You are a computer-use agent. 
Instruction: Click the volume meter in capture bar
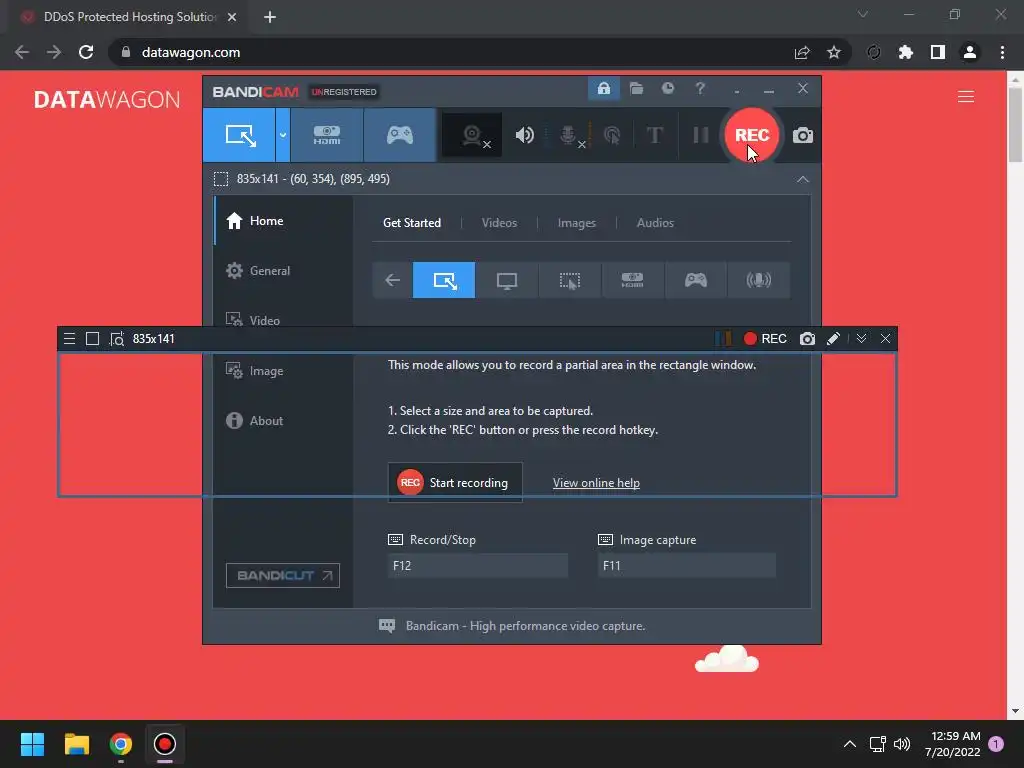(723, 338)
